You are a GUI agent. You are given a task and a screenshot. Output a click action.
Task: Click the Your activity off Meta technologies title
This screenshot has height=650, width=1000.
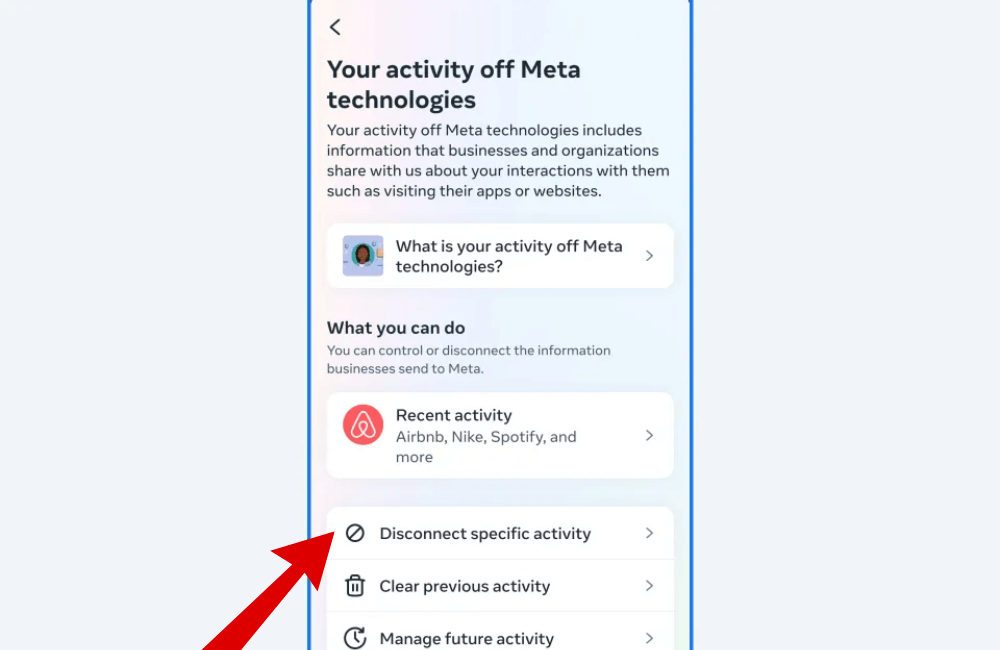coord(453,85)
